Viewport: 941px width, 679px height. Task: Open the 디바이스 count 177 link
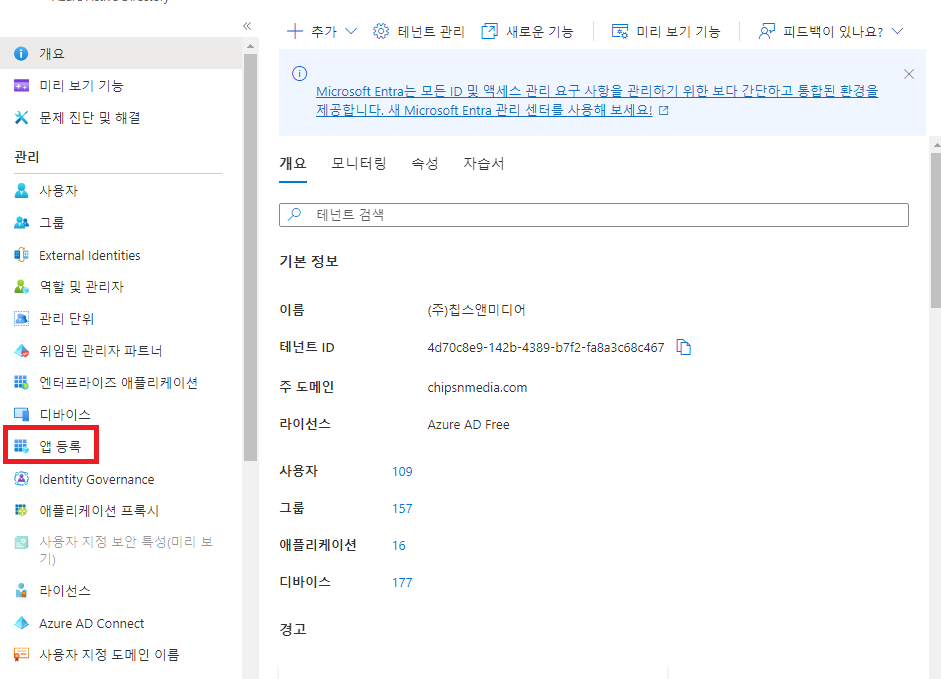402,582
